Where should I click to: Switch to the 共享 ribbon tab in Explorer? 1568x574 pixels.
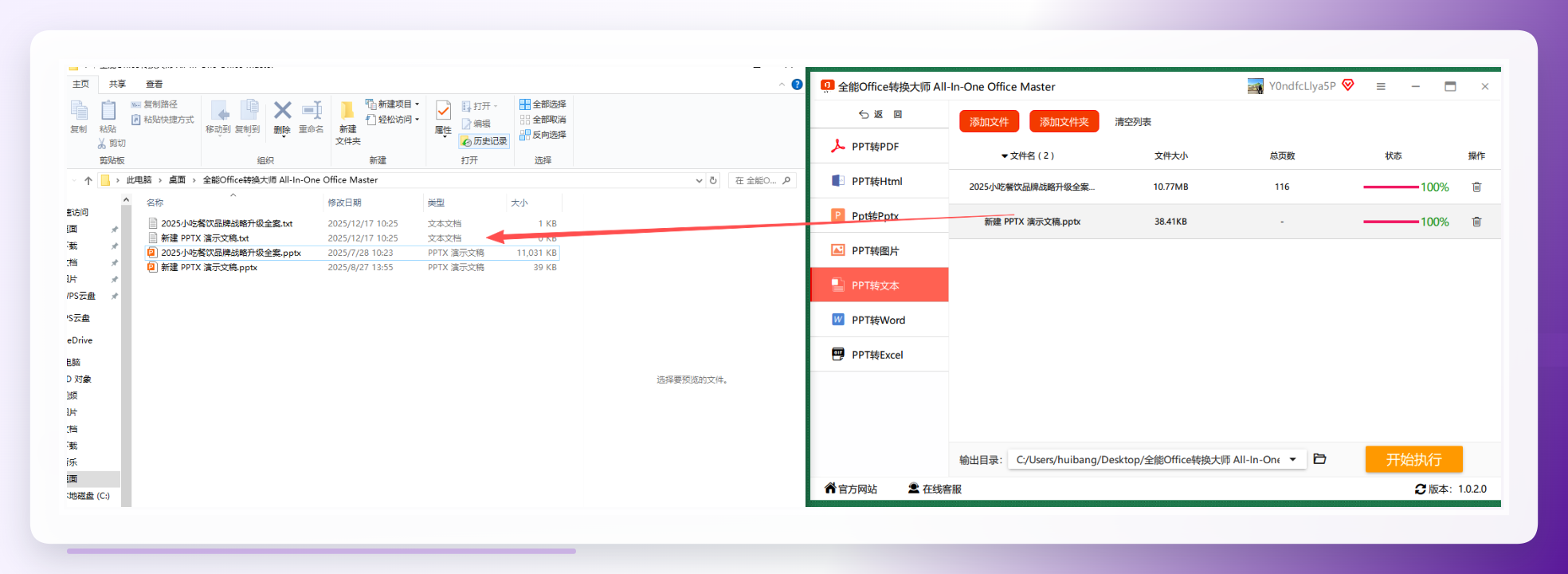pos(118,84)
